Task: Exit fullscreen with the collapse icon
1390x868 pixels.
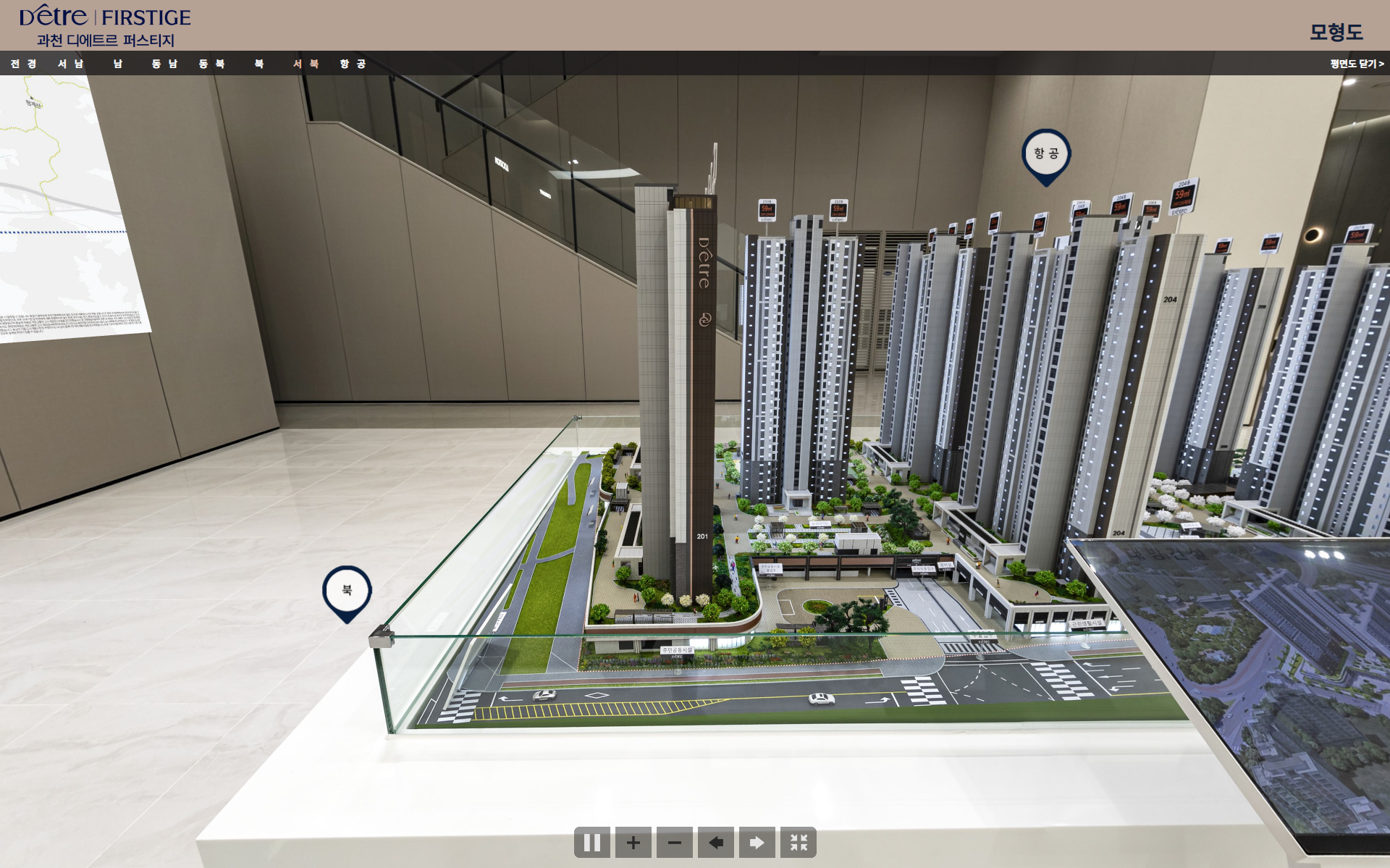Action: (798, 843)
